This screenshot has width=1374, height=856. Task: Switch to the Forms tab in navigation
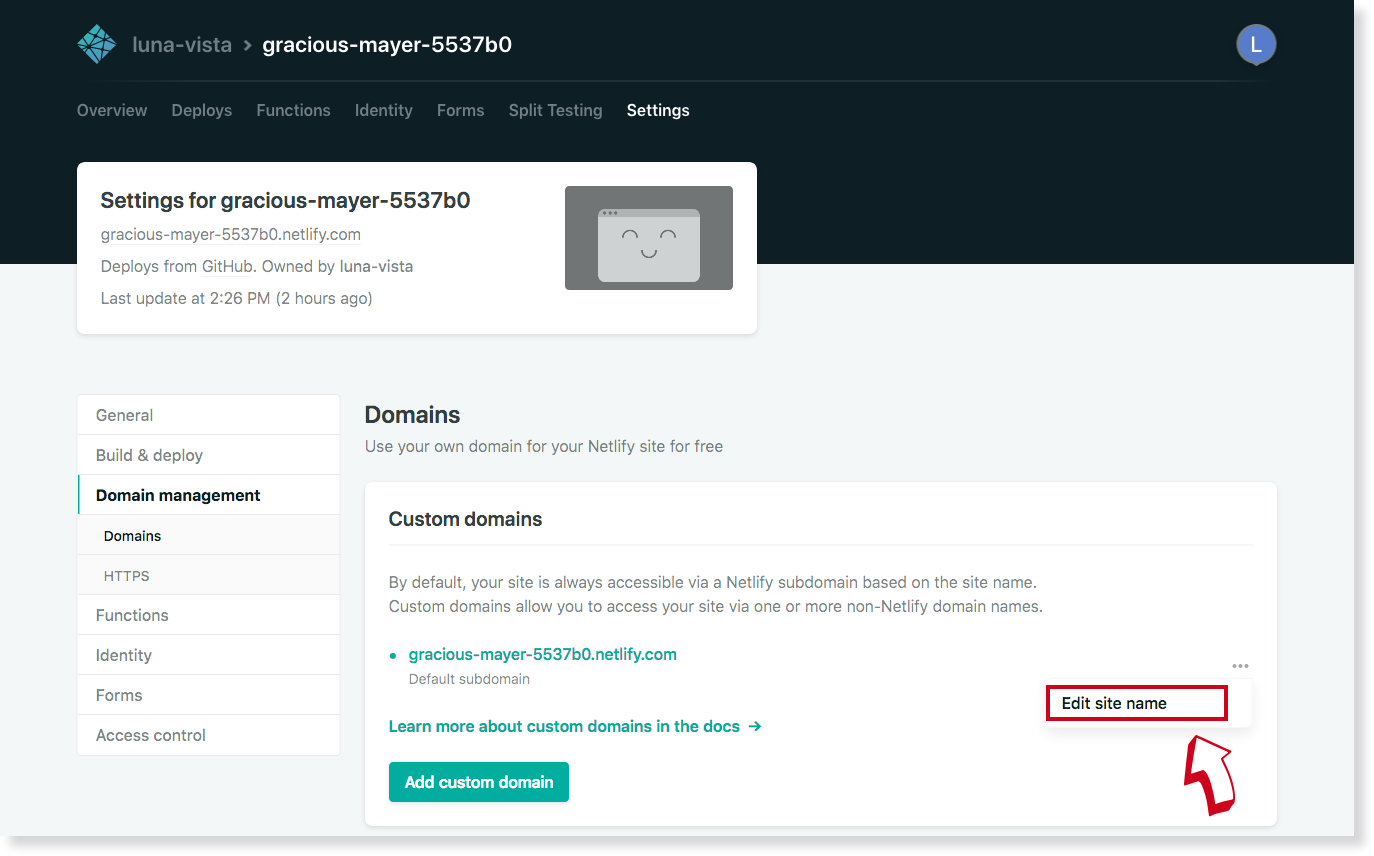pos(460,110)
